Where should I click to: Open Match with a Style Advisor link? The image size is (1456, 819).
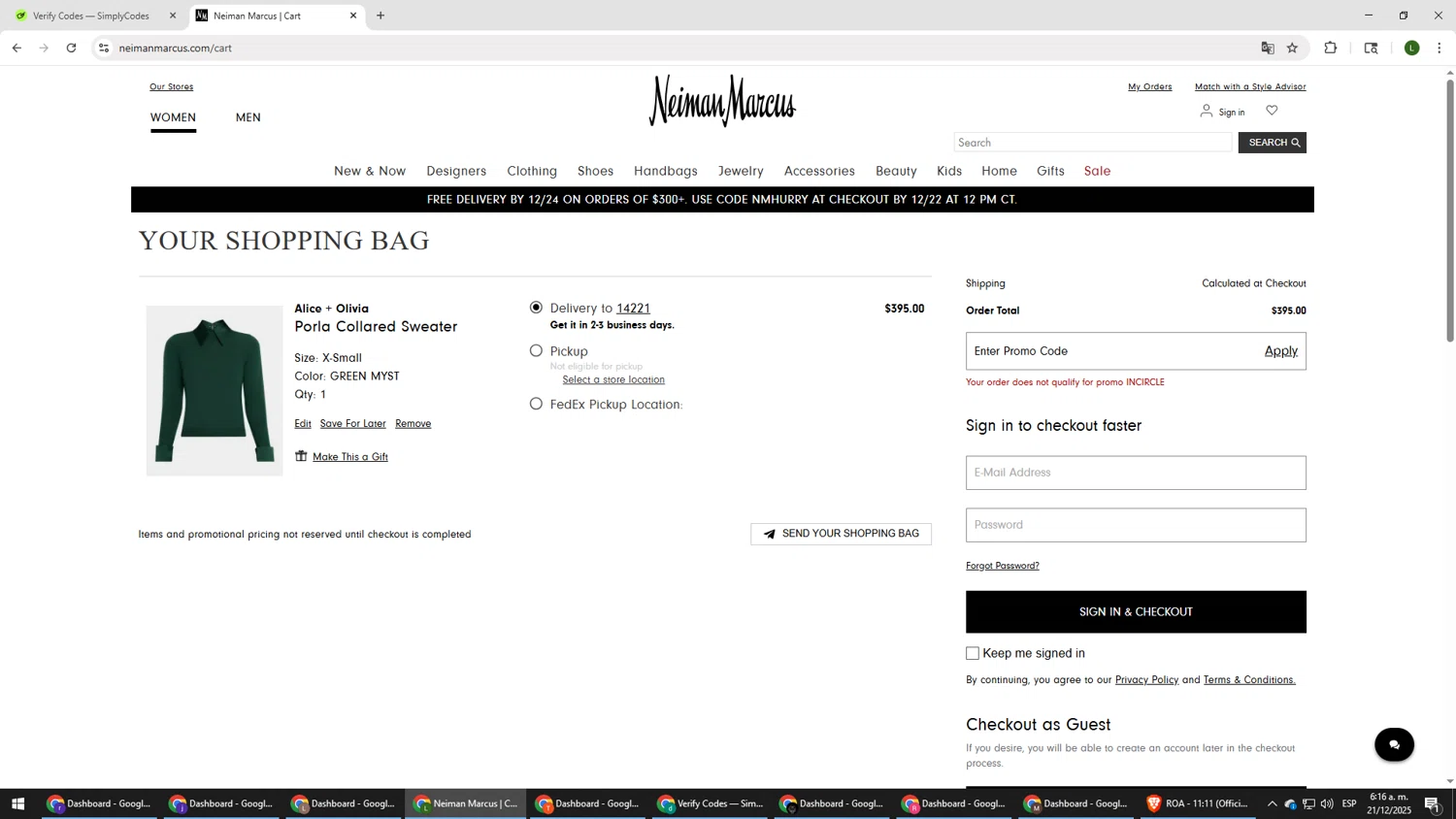[1250, 86]
